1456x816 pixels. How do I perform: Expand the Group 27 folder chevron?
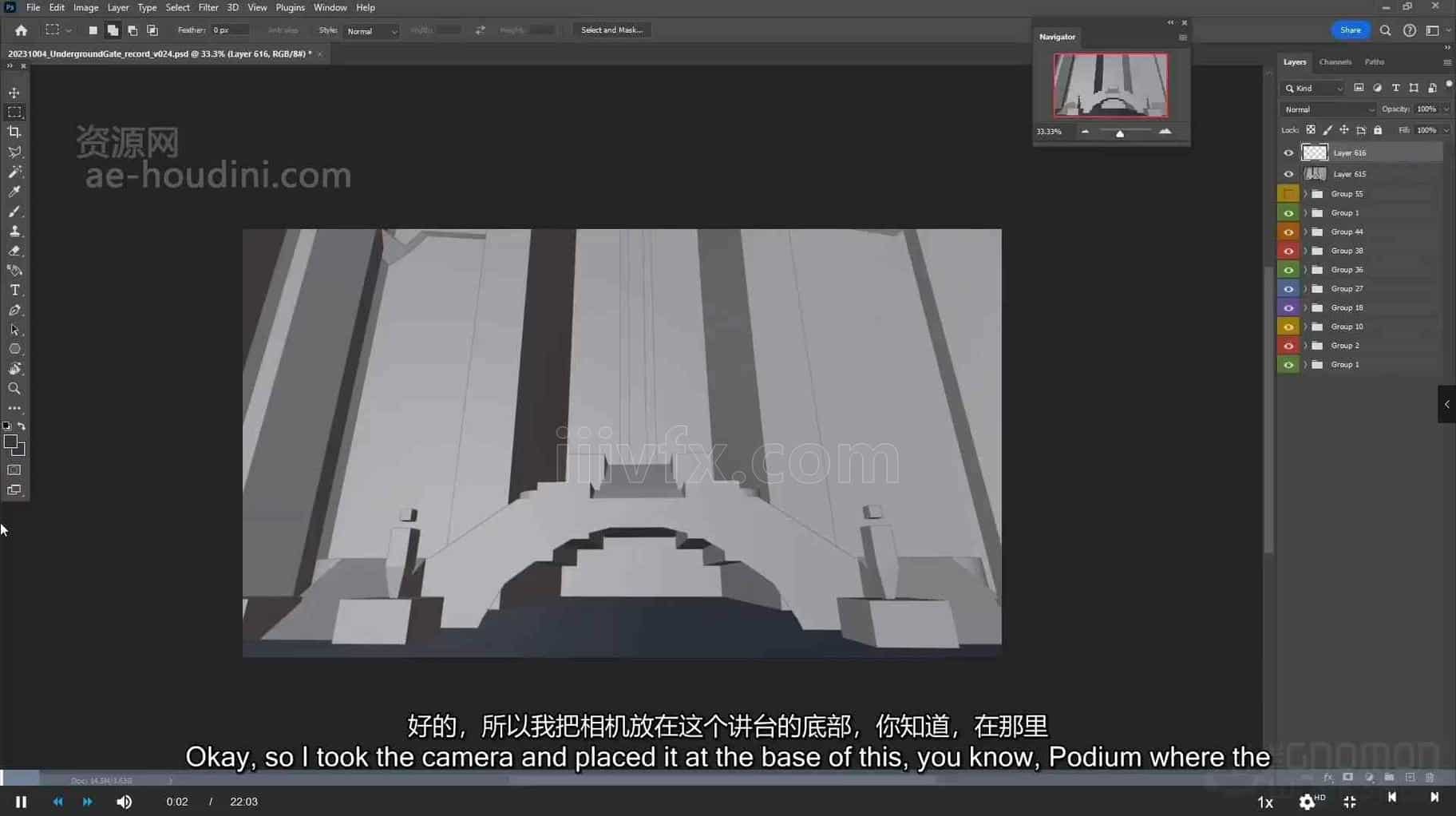tap(1306, 289)
